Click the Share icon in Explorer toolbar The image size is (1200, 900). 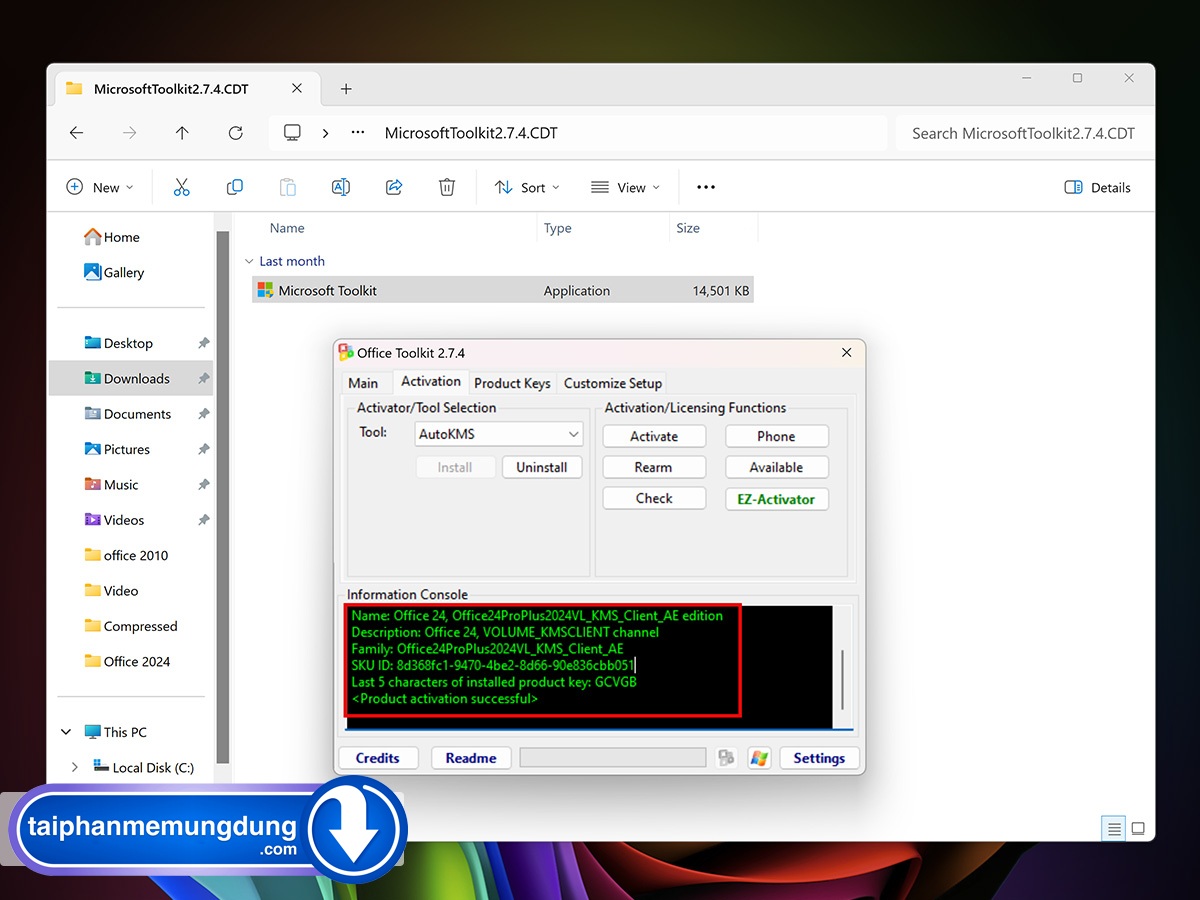tap(394, 187)
